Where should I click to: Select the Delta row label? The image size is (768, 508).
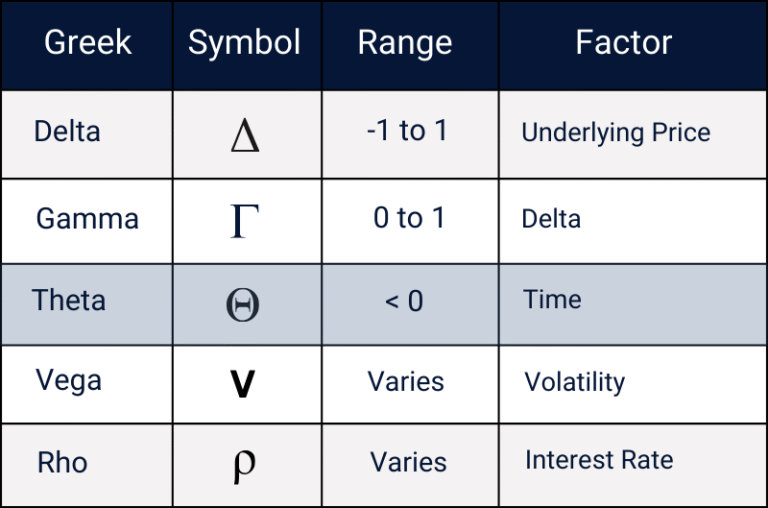[67, 131]
